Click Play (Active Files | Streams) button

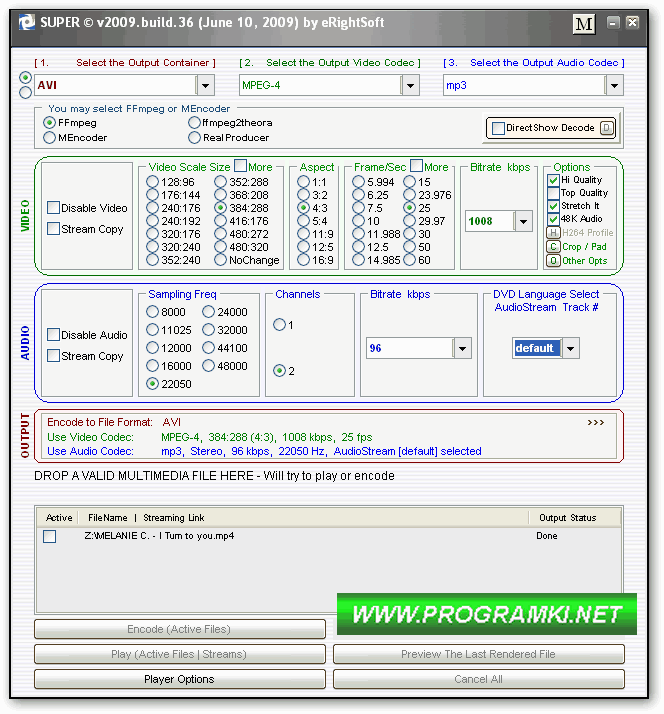180,655
